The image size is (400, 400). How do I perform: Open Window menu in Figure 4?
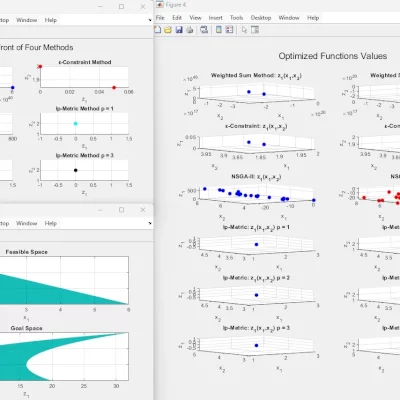pyautogui.click(x=289, y=18)
